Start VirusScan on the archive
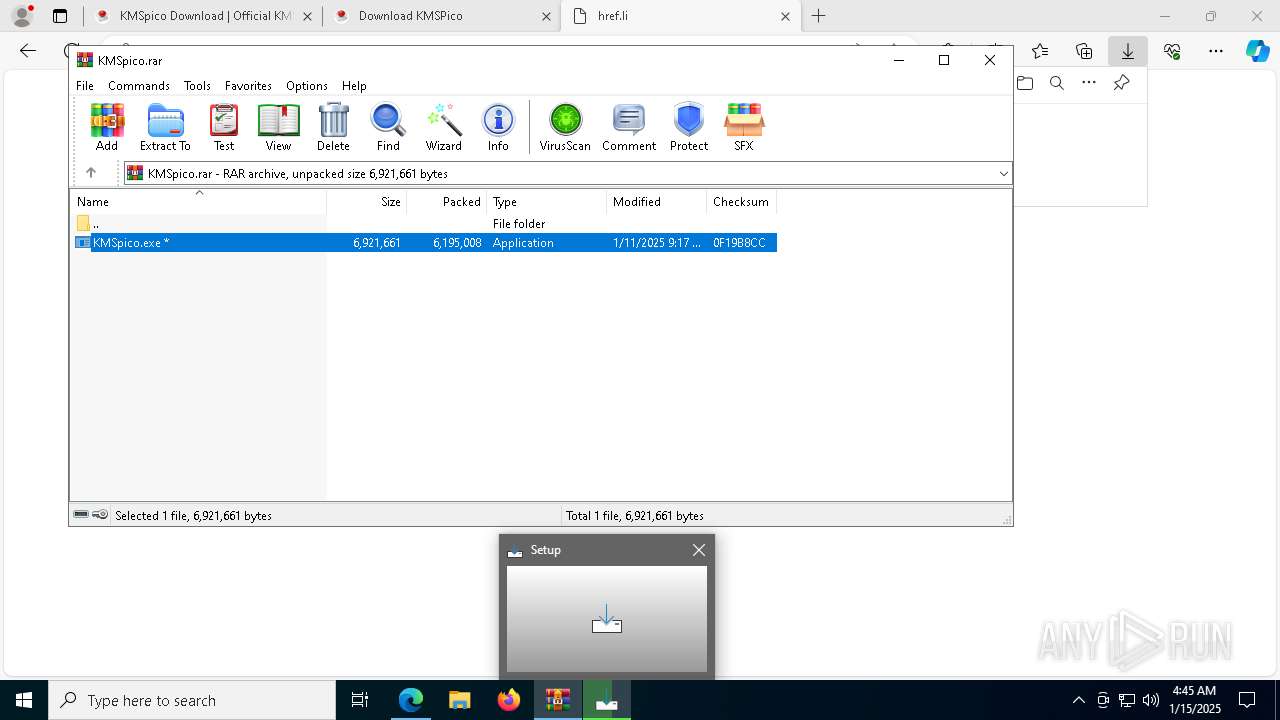 [x=565, y=127]
